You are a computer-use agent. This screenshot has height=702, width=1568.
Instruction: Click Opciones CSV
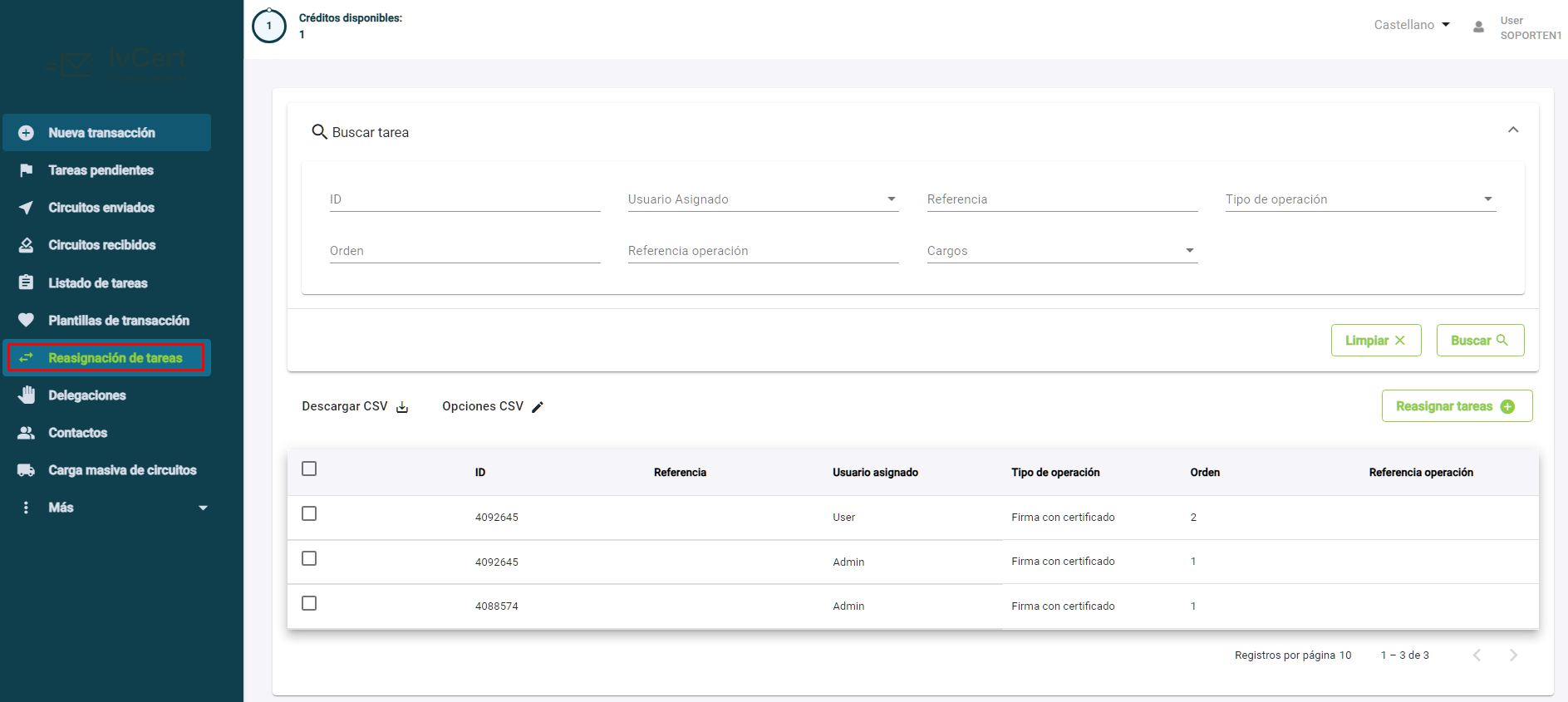pos(493,407)
